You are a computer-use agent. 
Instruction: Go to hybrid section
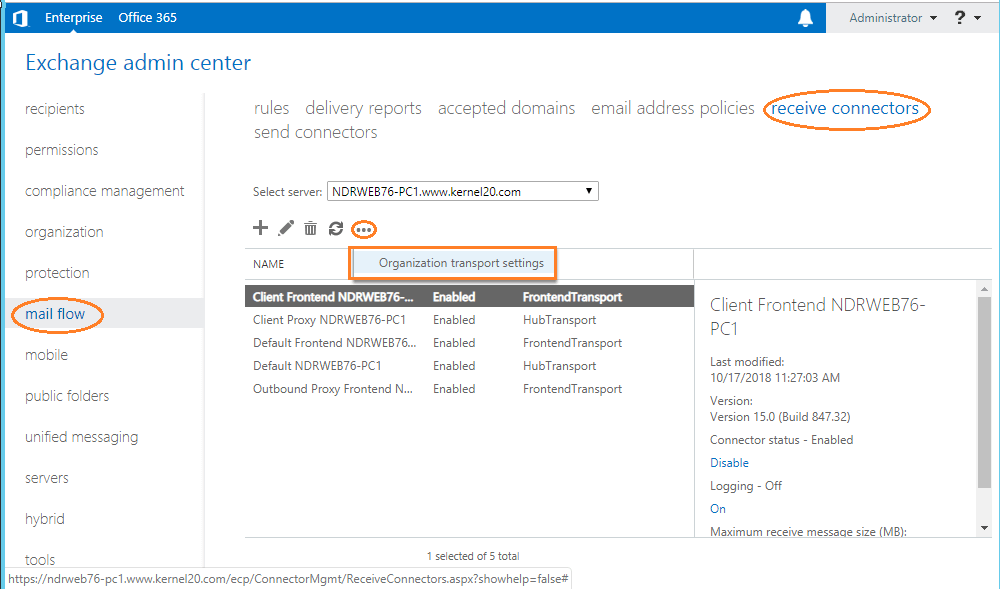(x=45, y=519)
